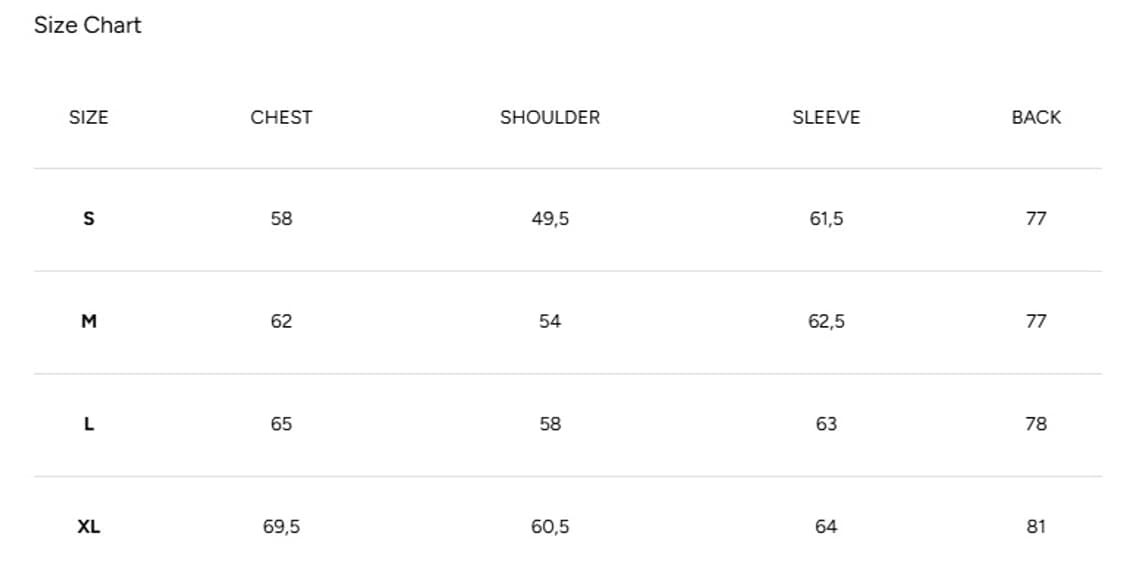Click chest value 65 for size L
Screen dimensions: 1125x571
[281, 424]
